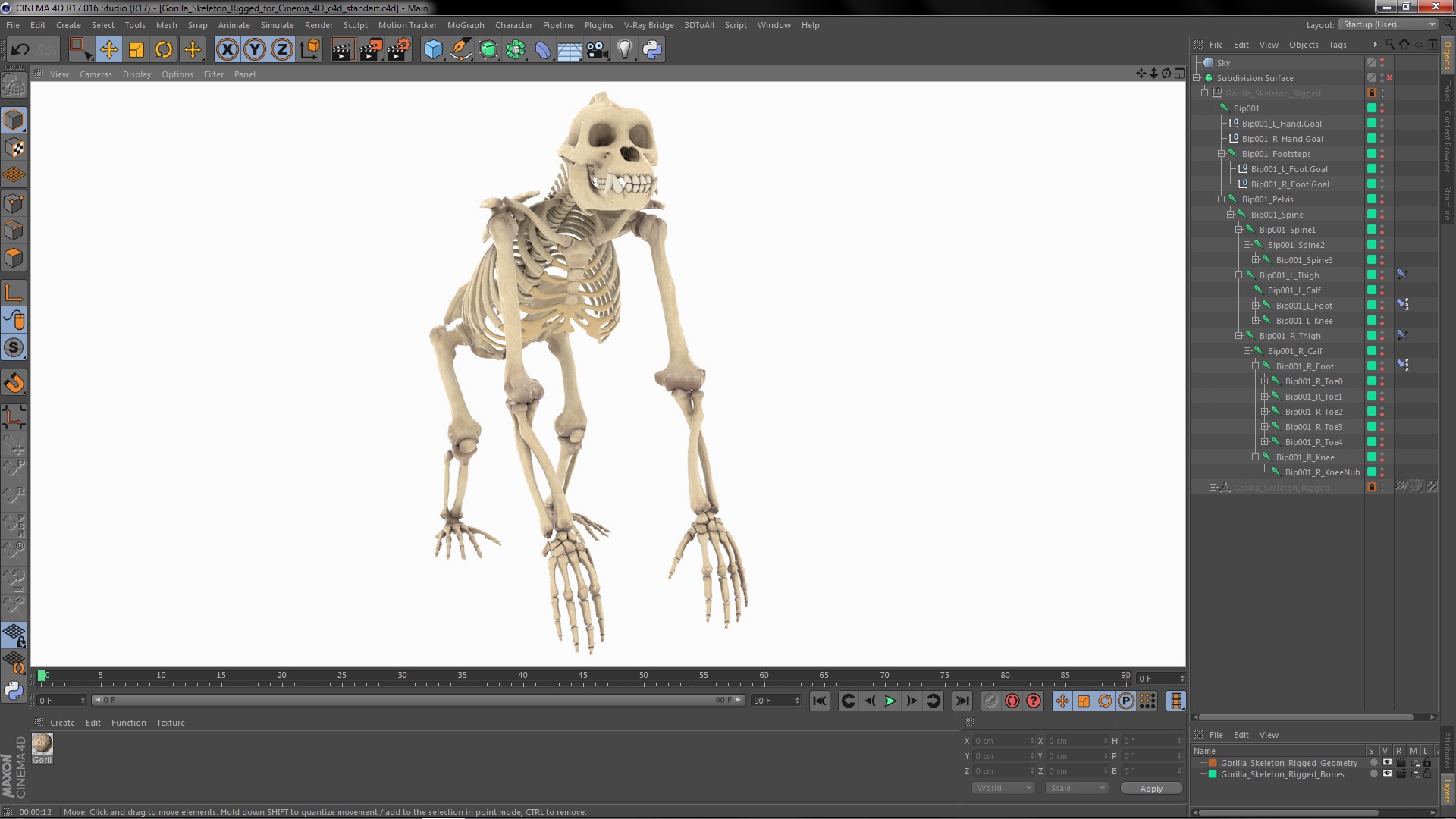The image size is (1456, 819).
Task: Add a Cube primitive object
Action: pyautogui.click(x=433, y=50)
